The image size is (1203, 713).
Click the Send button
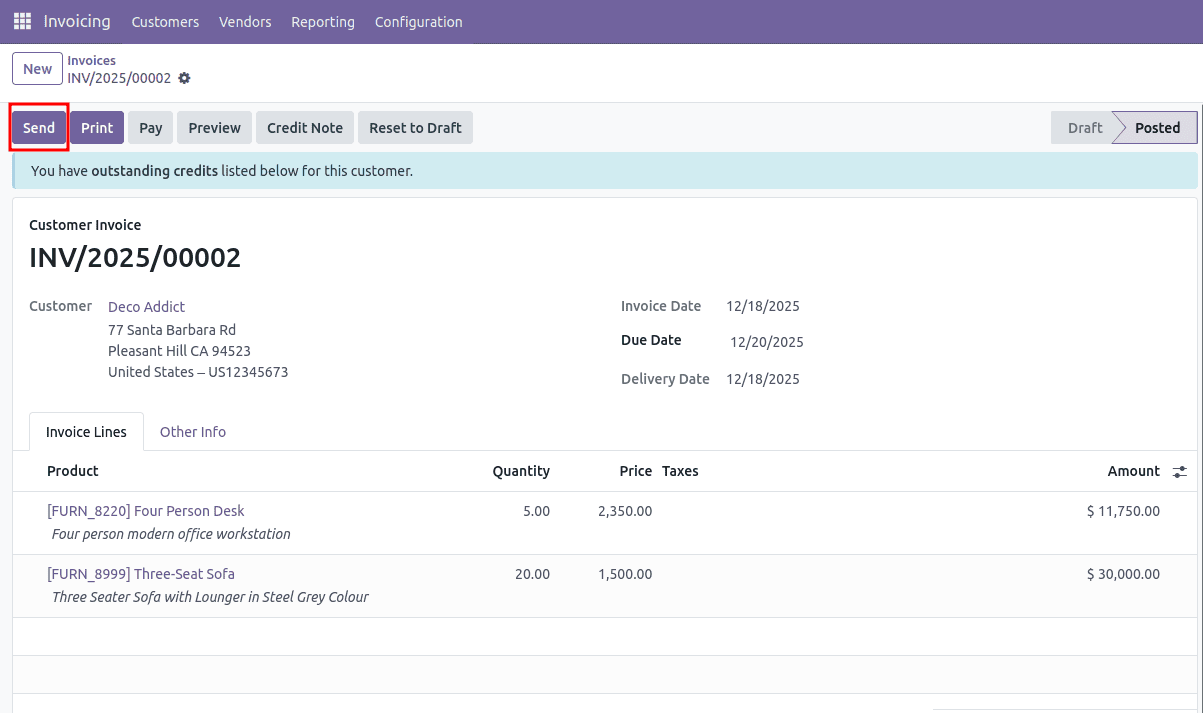tap(38, 127)
